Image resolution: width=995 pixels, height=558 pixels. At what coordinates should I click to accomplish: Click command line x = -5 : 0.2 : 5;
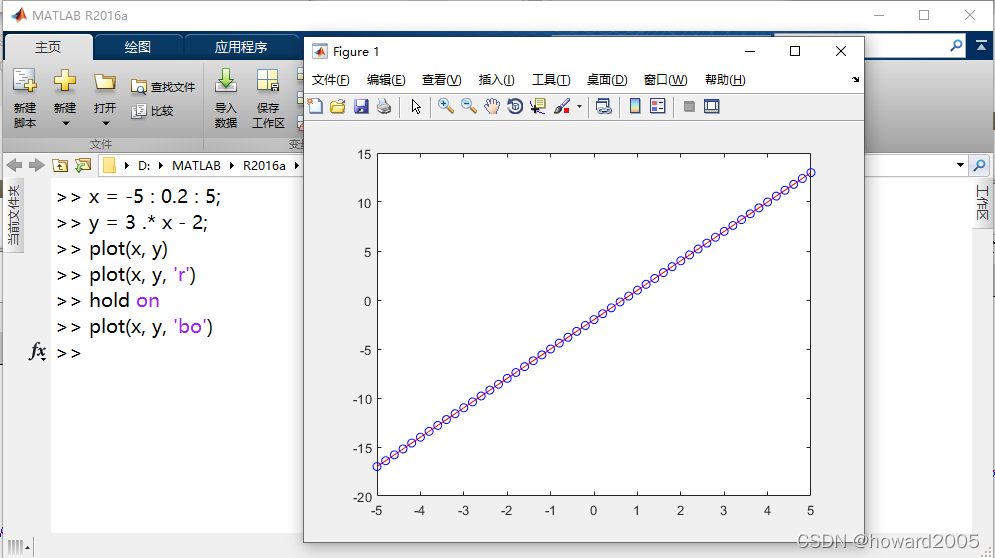[x=155, y=197]
